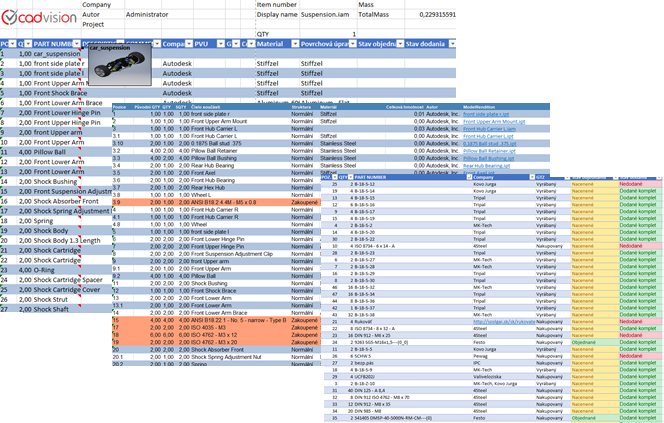Select the Shock Shaft cell
664x423 pixels.
51,309
